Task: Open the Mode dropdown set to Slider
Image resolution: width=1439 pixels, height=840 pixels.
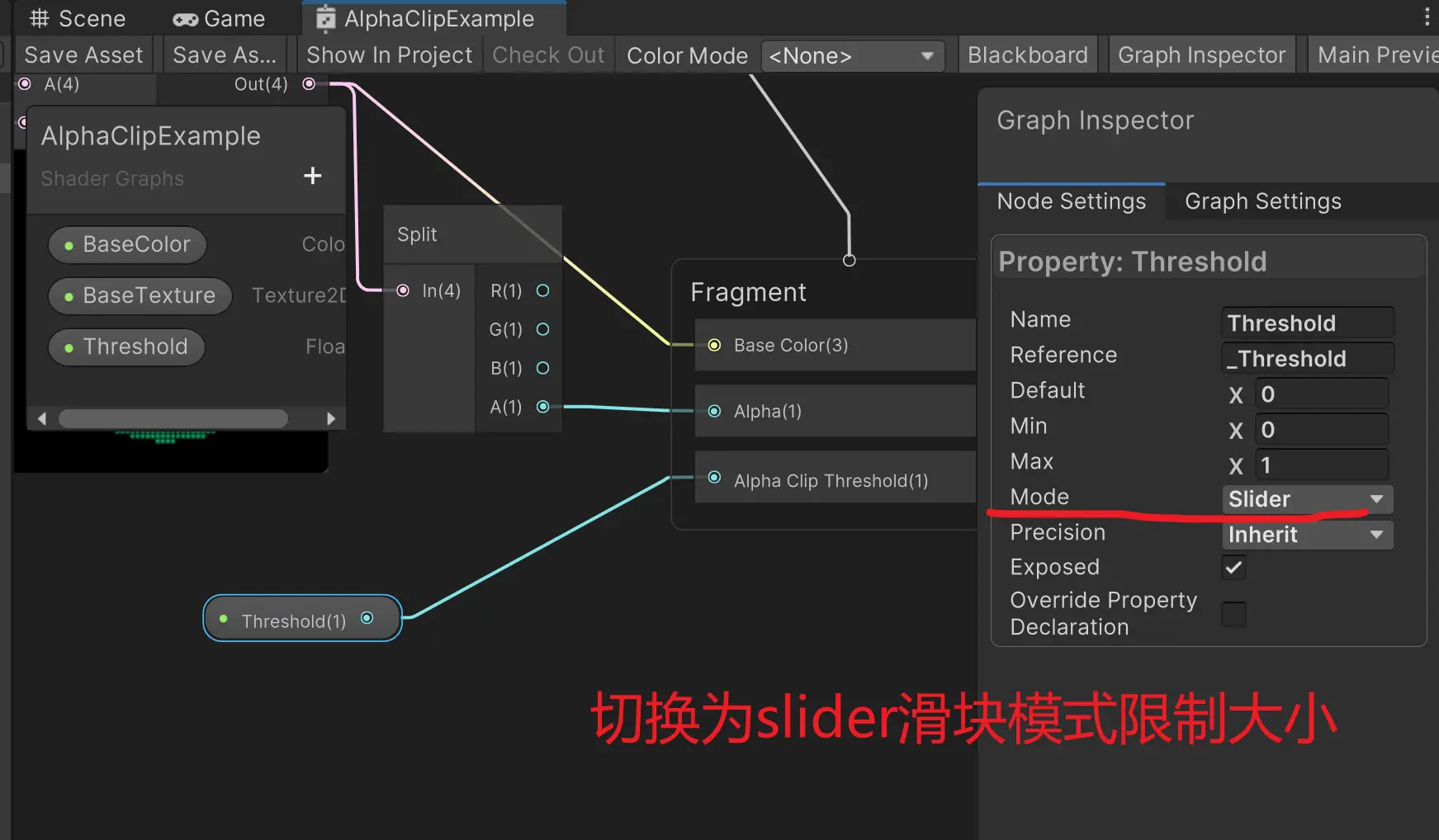Action: pos(1307,499)
